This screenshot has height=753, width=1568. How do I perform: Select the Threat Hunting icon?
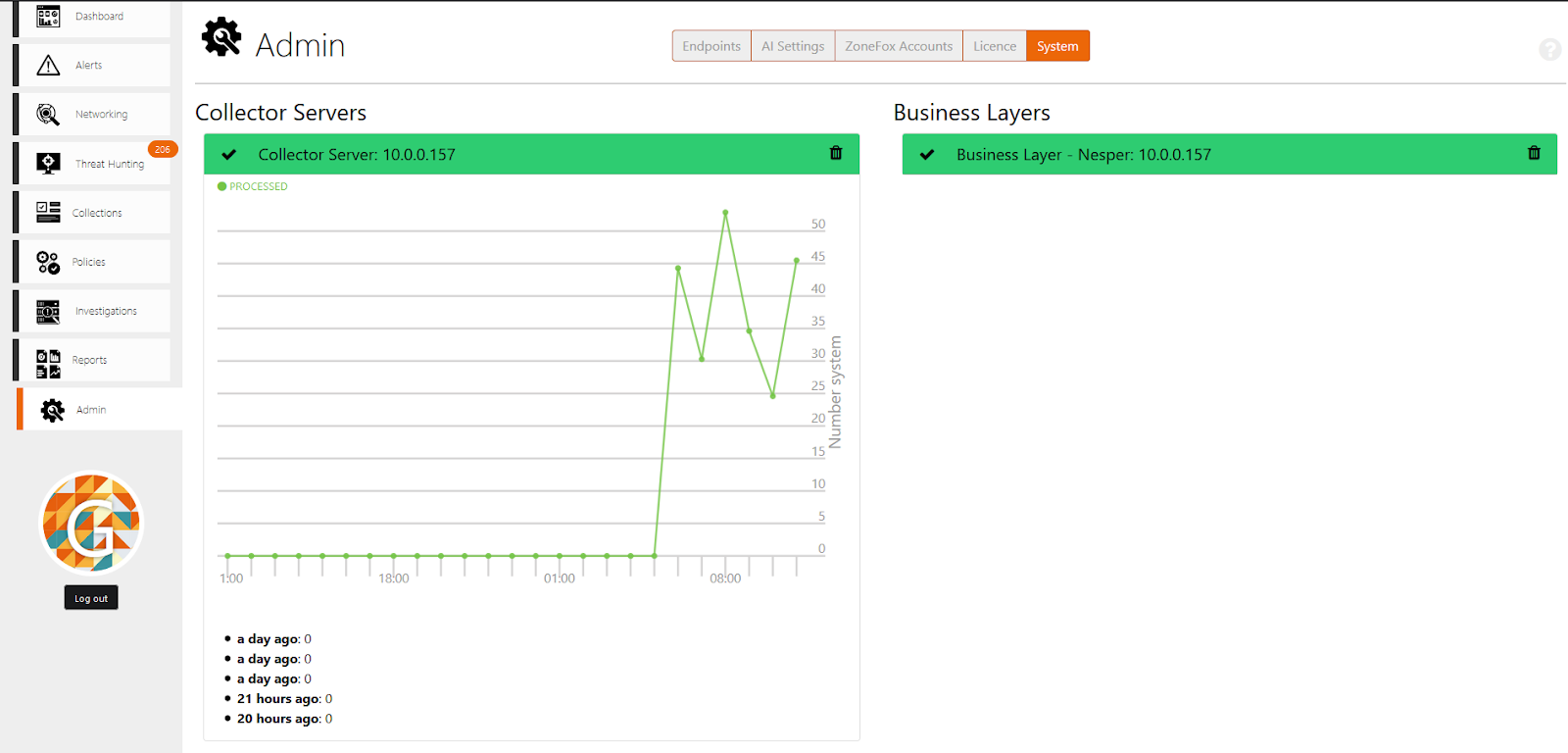pos(48,164)
